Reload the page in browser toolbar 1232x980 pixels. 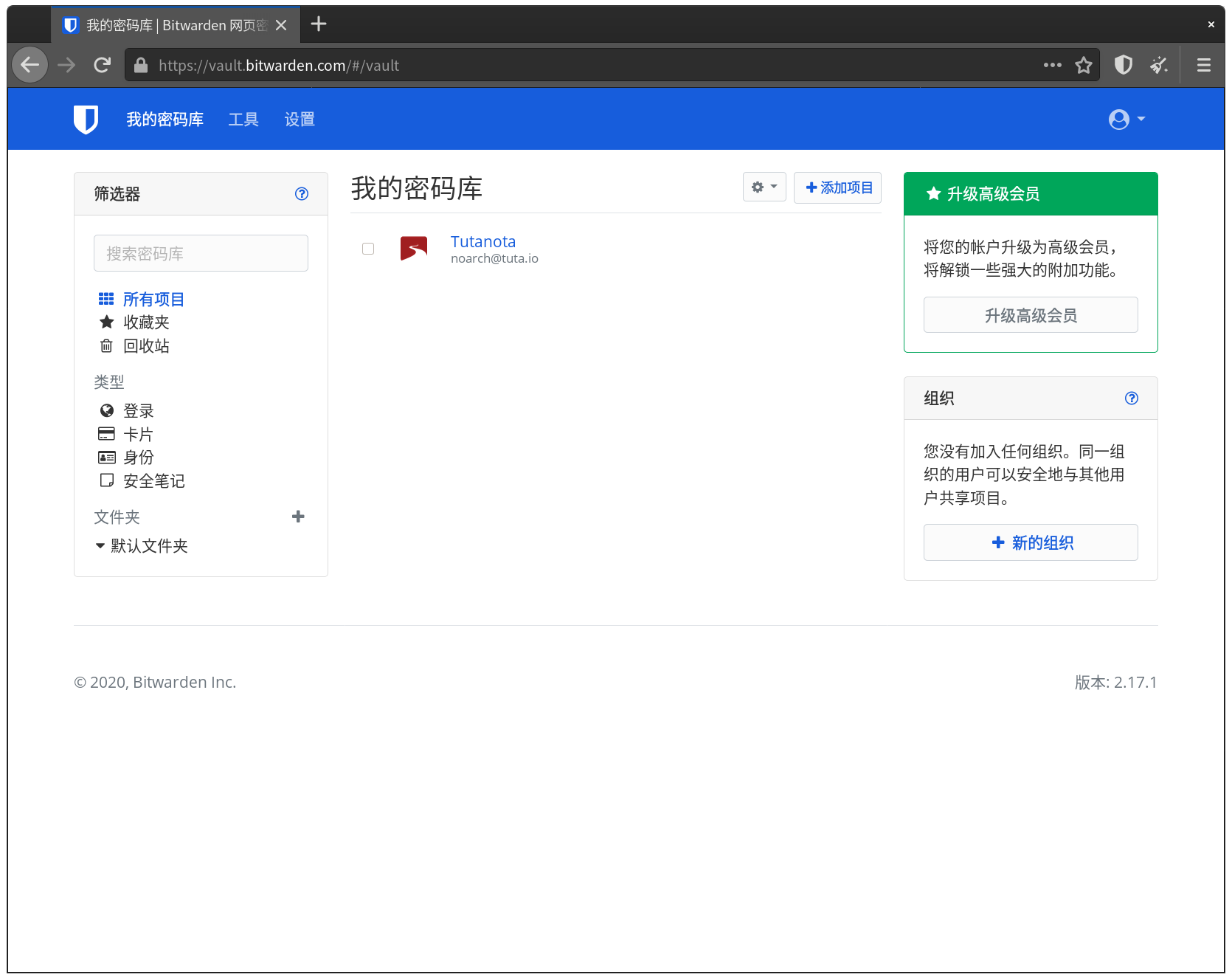(103, 66)
